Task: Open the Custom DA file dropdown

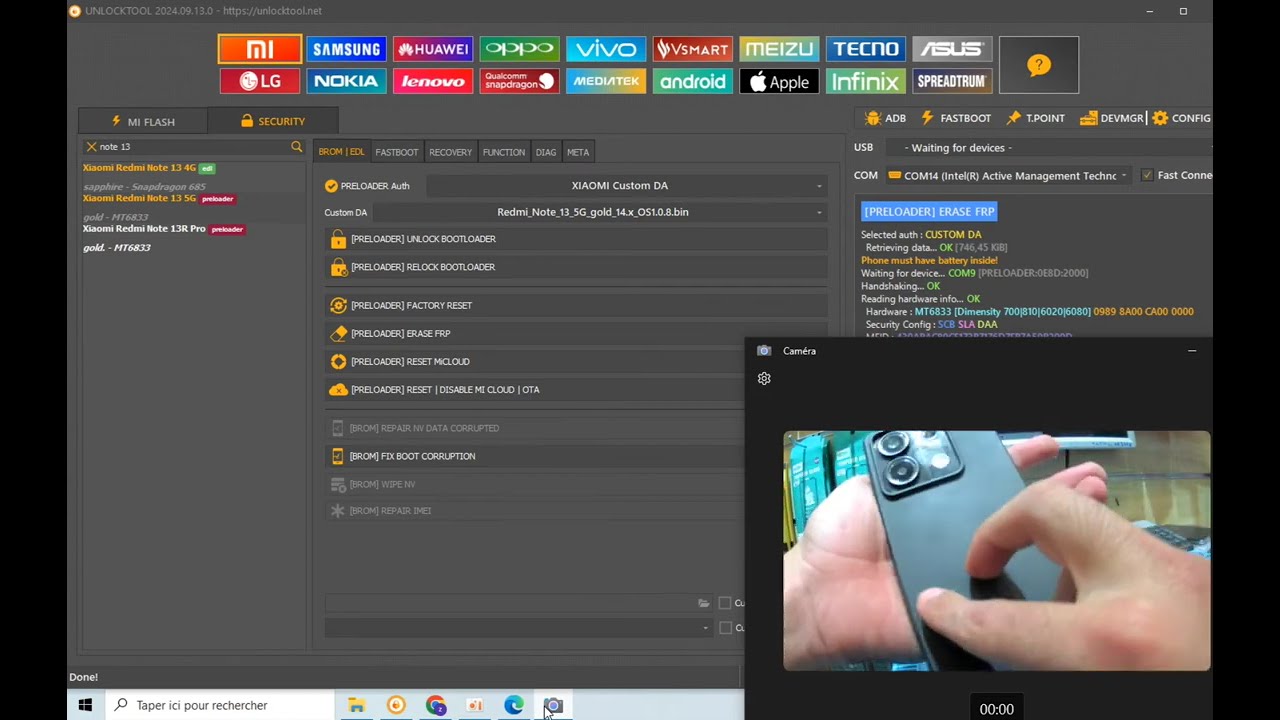Action: [x=600, y=212]
